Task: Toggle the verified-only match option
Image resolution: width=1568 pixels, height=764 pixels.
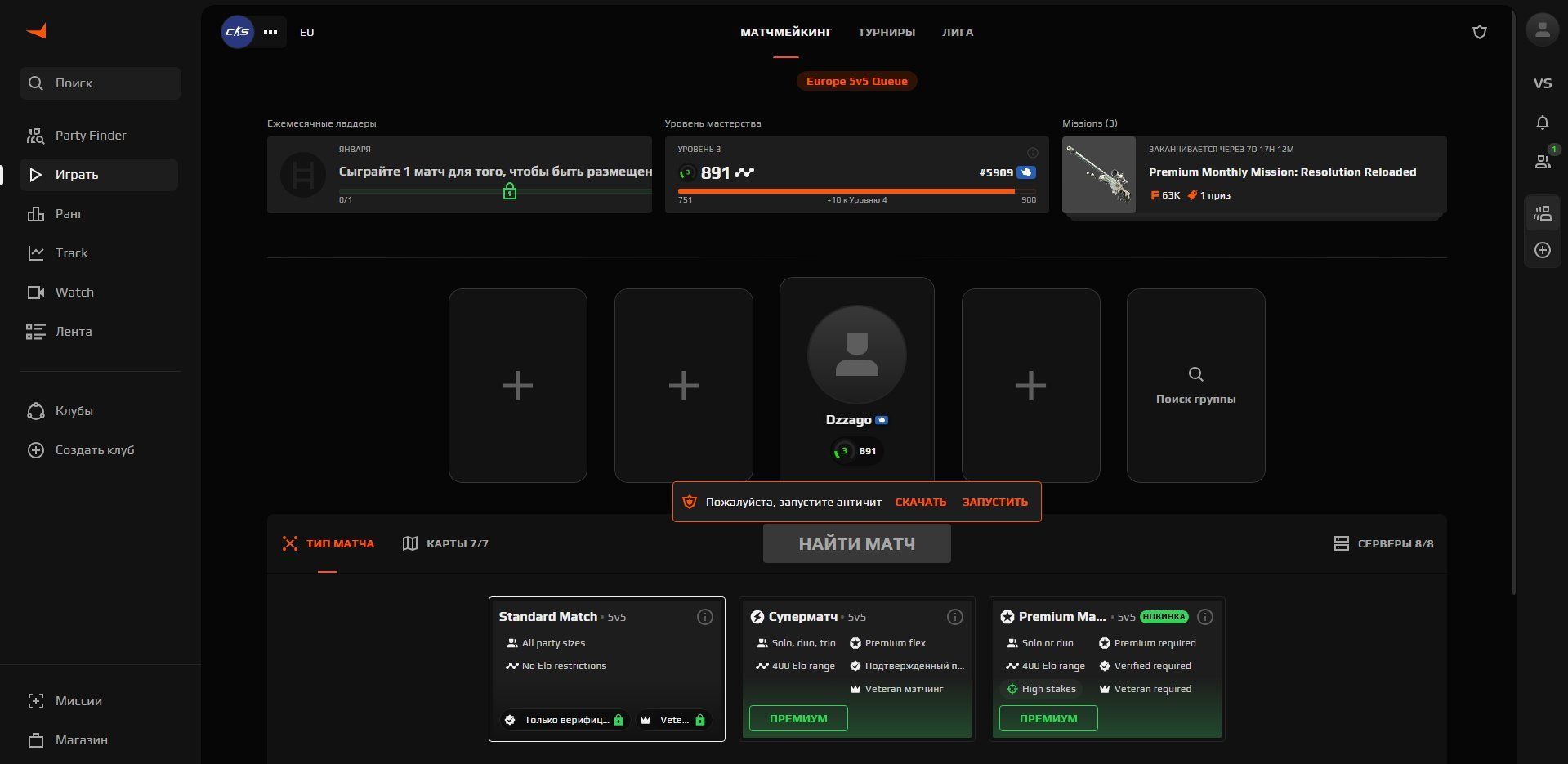Action: coord(565,720)
